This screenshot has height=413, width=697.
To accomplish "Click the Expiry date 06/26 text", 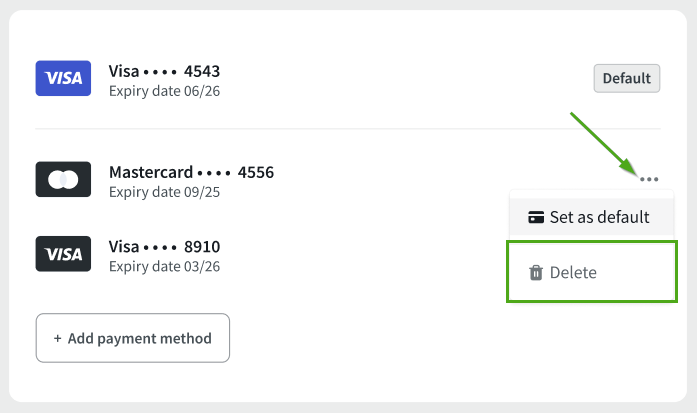I will tap(164, 91).
